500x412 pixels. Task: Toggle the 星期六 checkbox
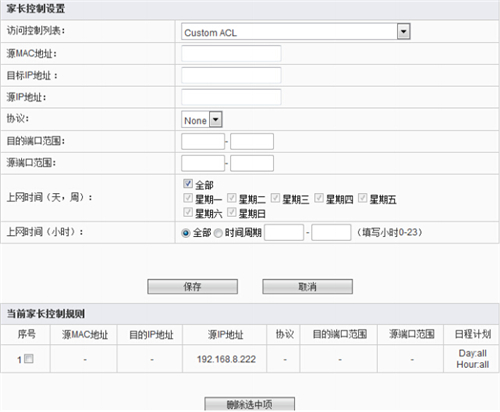coord(188,212)
